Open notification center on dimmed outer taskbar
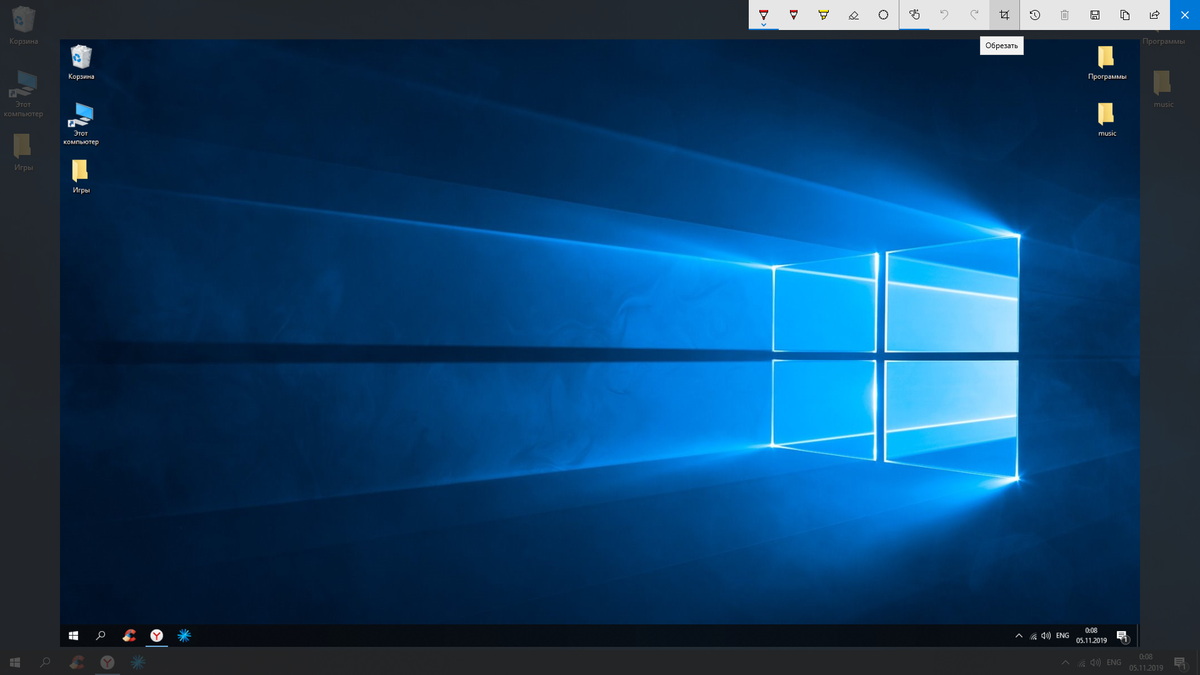 click(1181, 662)
